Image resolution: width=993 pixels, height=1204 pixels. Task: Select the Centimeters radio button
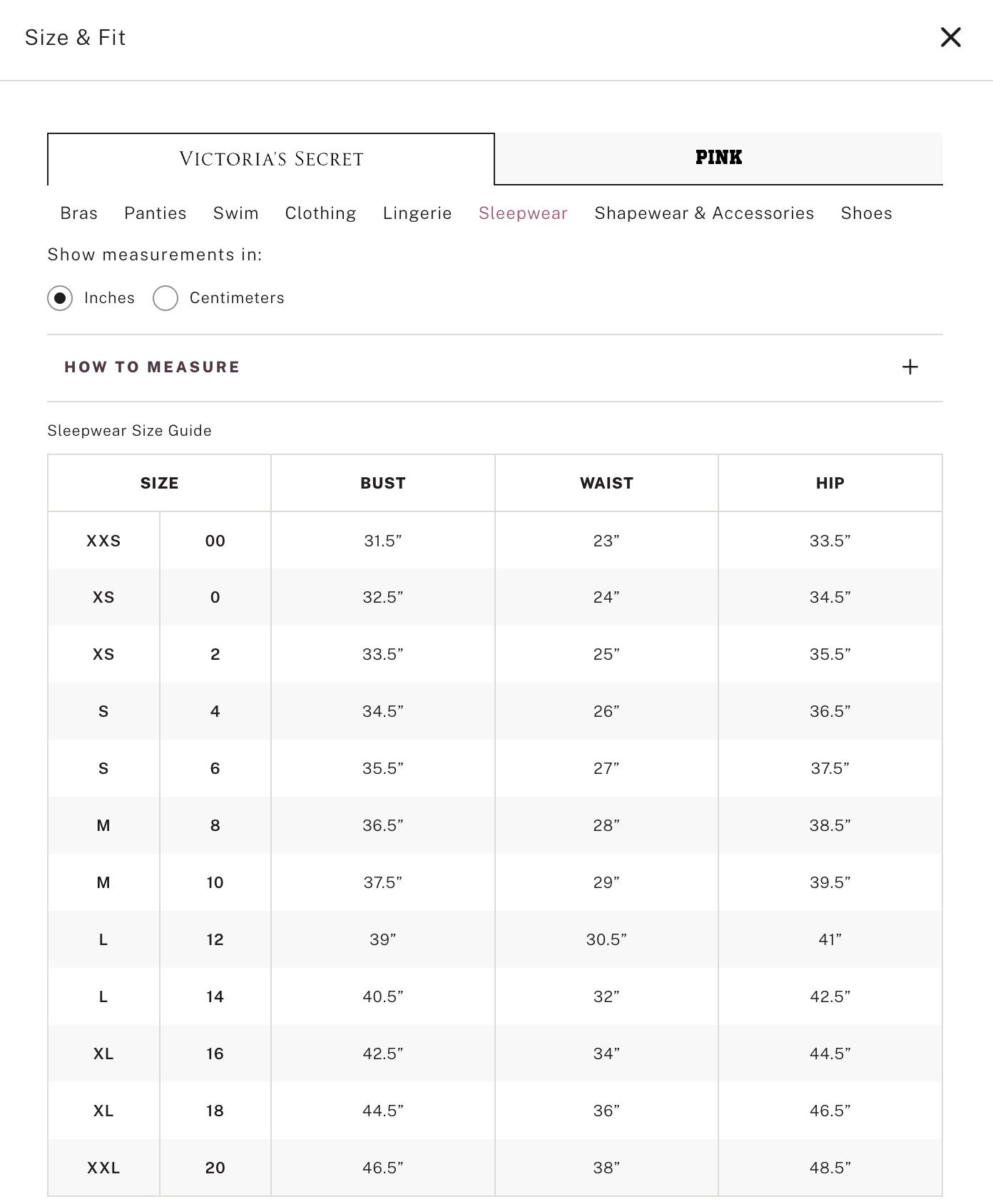(x=165, y=298)
